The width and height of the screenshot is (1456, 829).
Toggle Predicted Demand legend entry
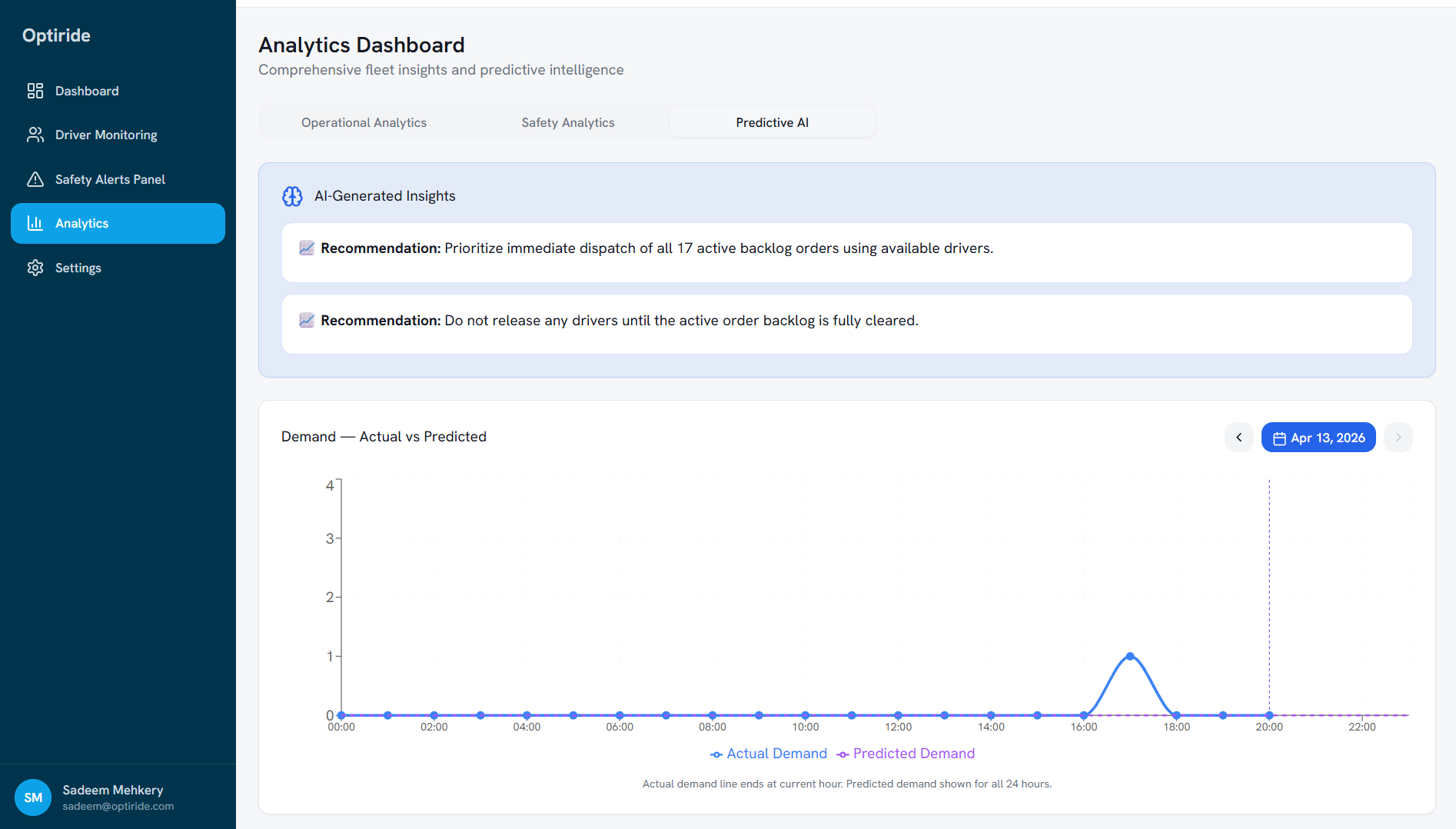coord(906,754)
